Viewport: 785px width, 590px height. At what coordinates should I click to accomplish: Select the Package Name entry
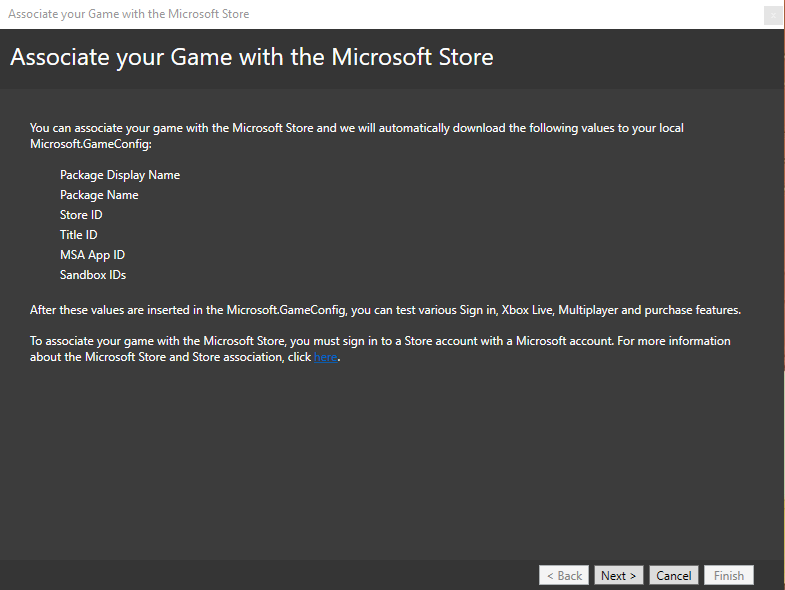(99, 195)
